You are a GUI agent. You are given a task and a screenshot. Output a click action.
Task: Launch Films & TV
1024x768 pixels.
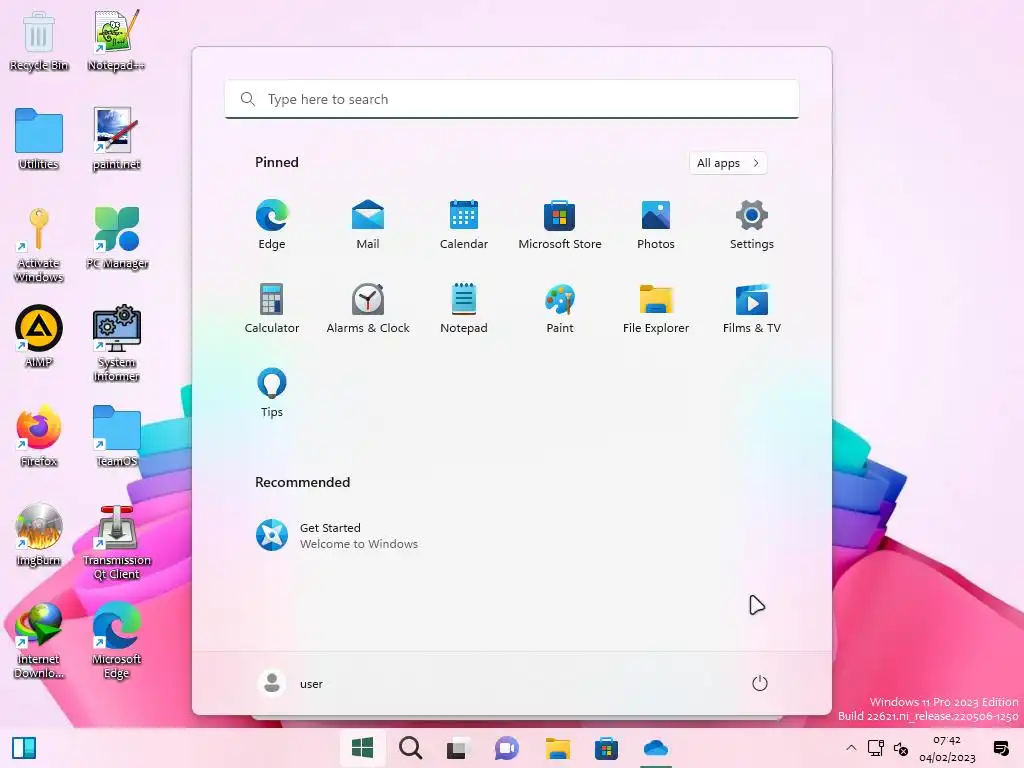(x=752, y=308)
